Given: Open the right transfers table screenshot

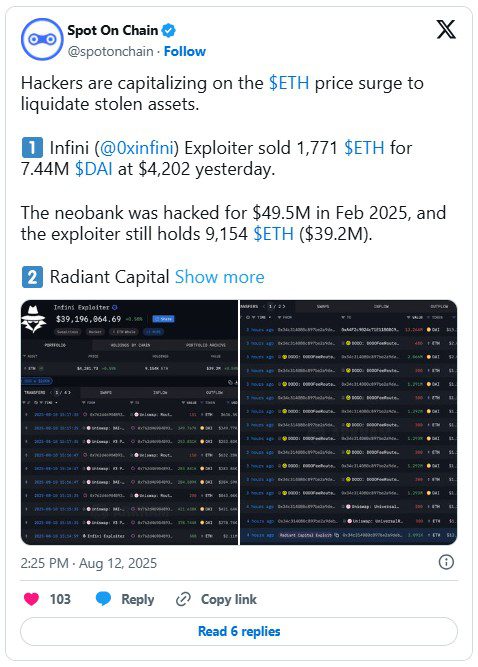Looking at the screenshot, I should 349,422.
